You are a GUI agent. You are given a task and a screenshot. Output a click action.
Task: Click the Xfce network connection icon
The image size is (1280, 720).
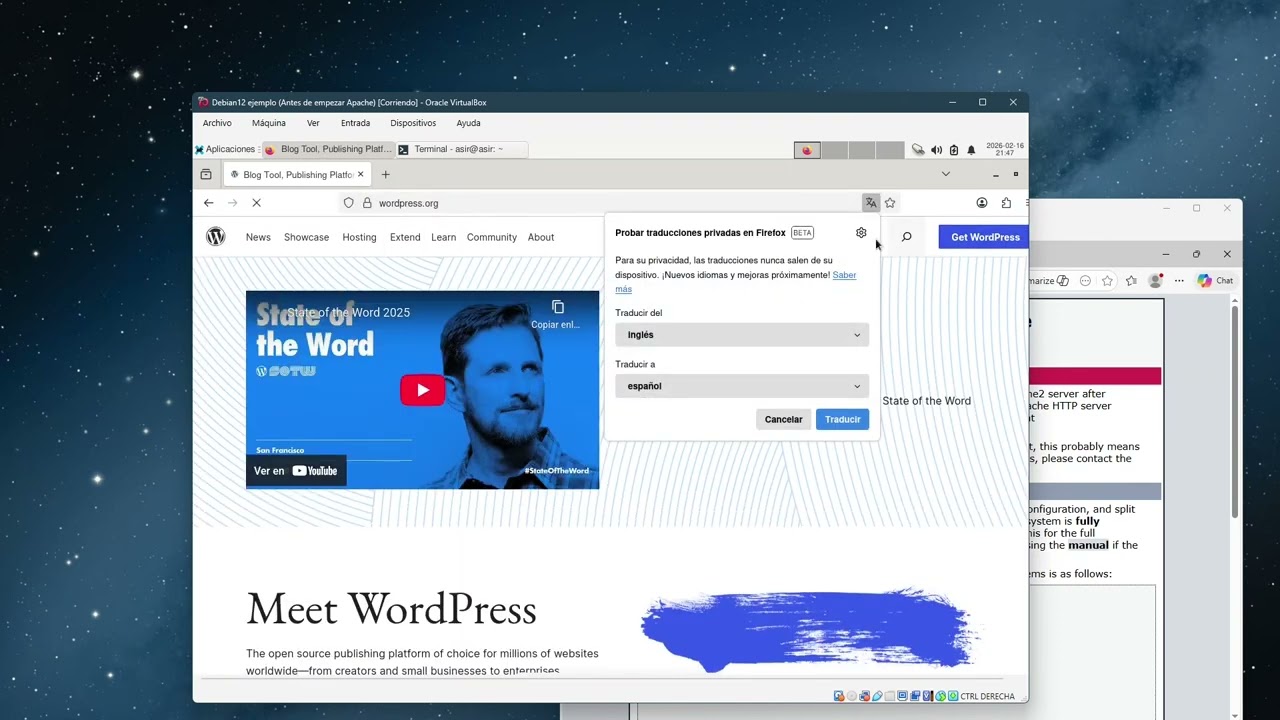[x=918, y=150]
